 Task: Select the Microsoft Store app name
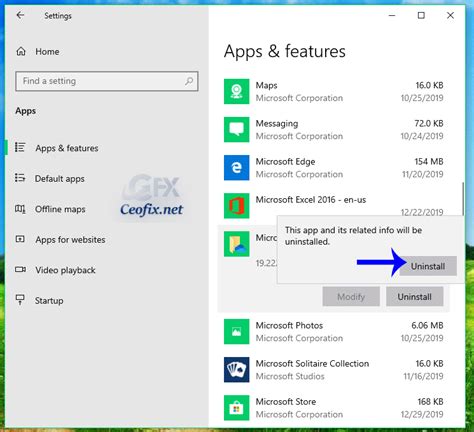286,402
